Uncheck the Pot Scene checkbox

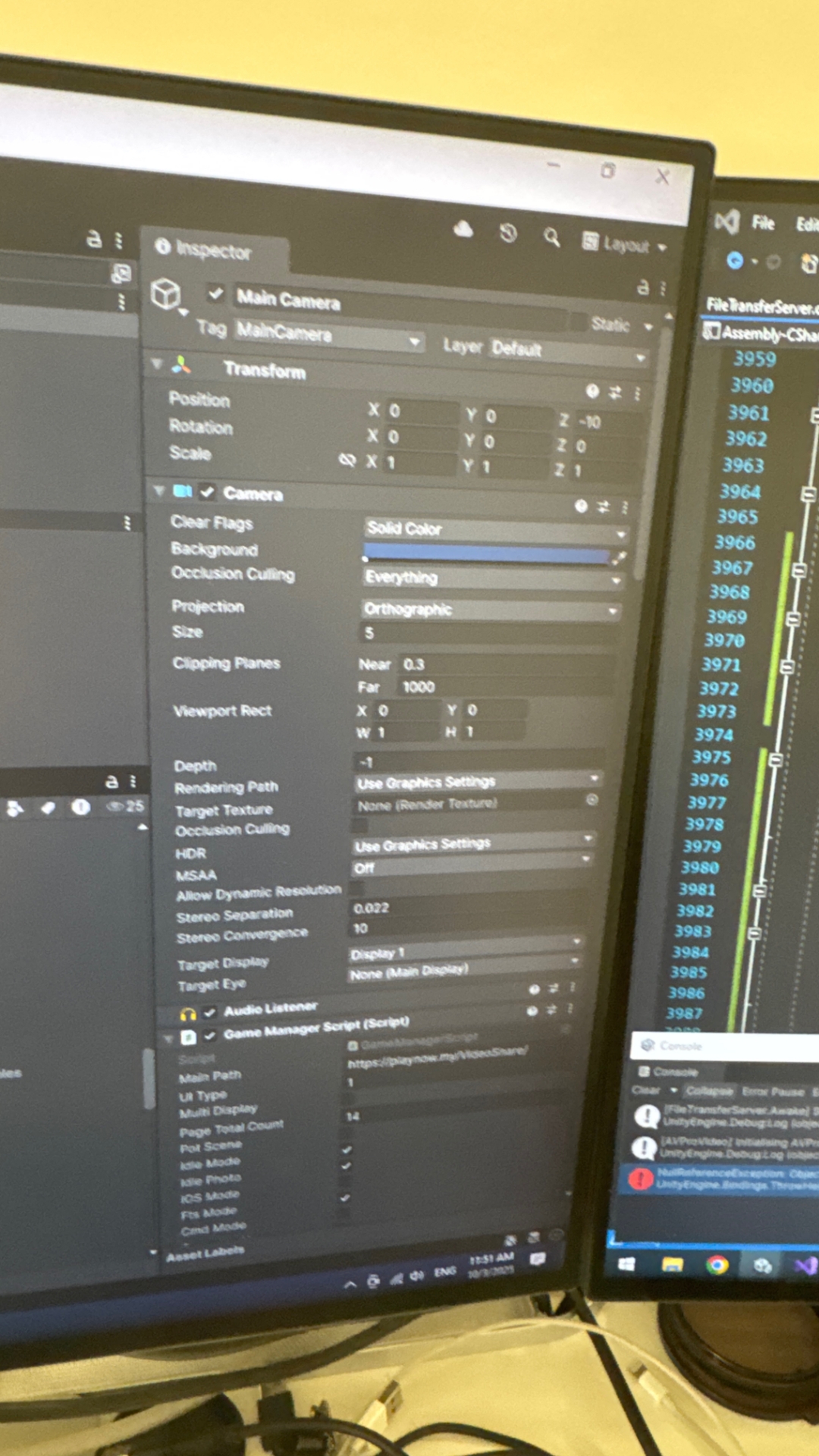coord(346,1150)
